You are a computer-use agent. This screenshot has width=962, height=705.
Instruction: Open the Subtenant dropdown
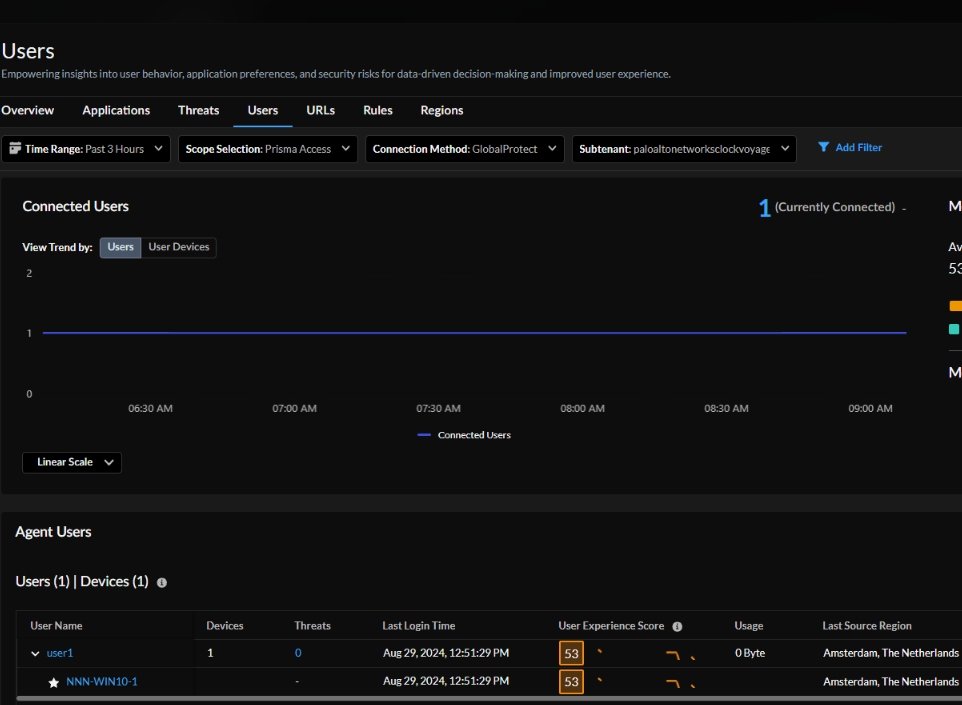(x=684, y=147)
